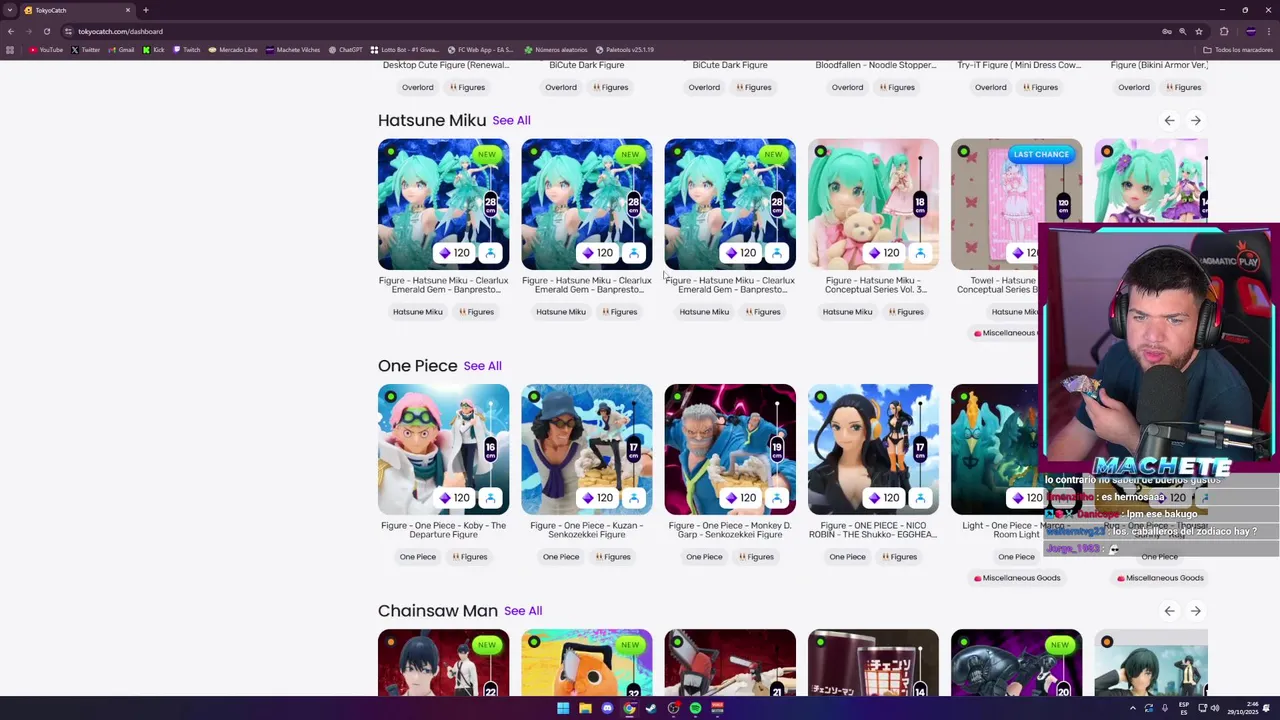The width and height of the screenshot is (1280, 720).
Task: Open the Chrome three-dot menu
Action: coord(1269,31)
